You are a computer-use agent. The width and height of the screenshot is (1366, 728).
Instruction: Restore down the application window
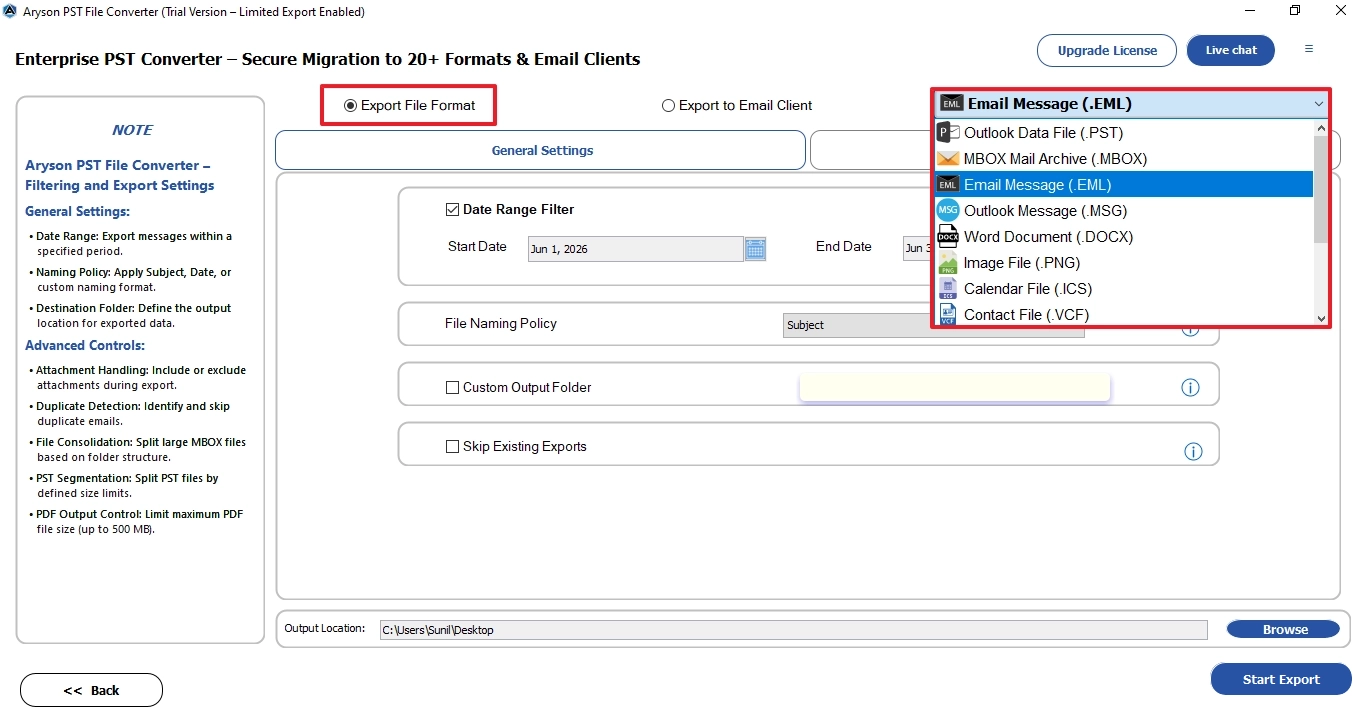point(1295,11)
